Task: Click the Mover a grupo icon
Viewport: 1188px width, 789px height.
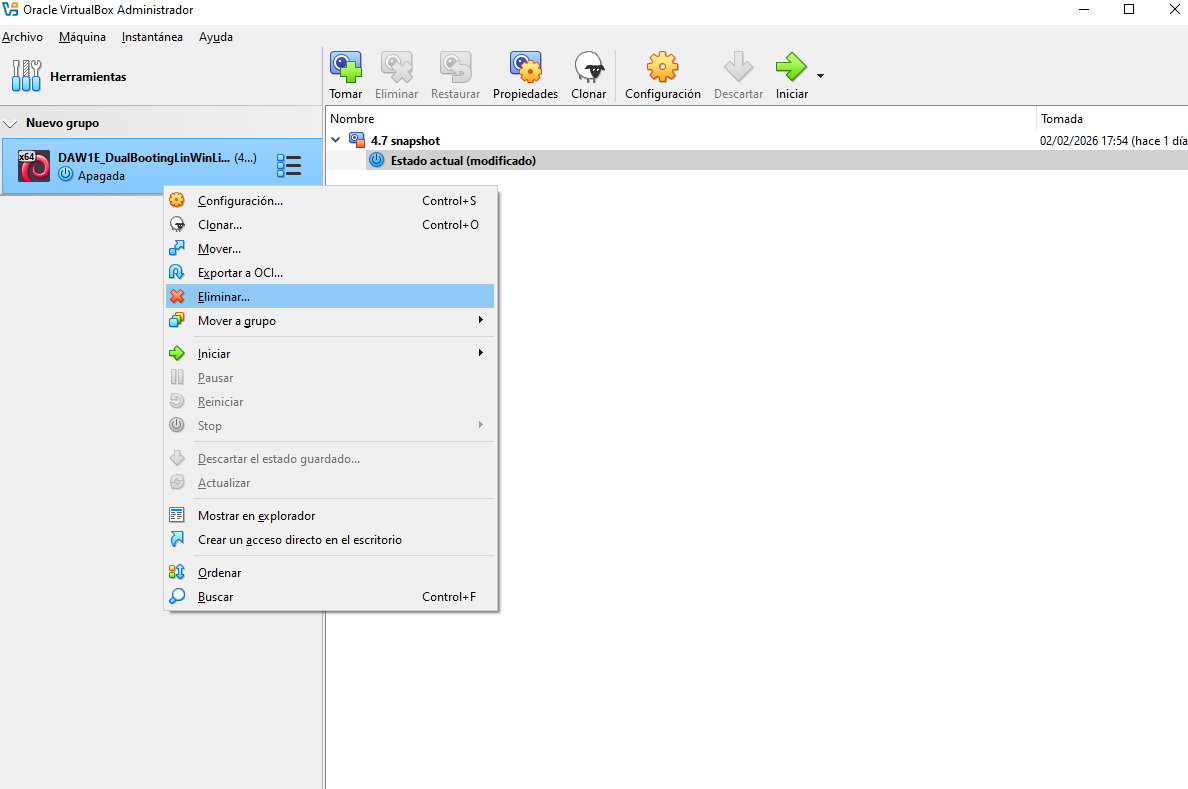Action: coord(177,320)
